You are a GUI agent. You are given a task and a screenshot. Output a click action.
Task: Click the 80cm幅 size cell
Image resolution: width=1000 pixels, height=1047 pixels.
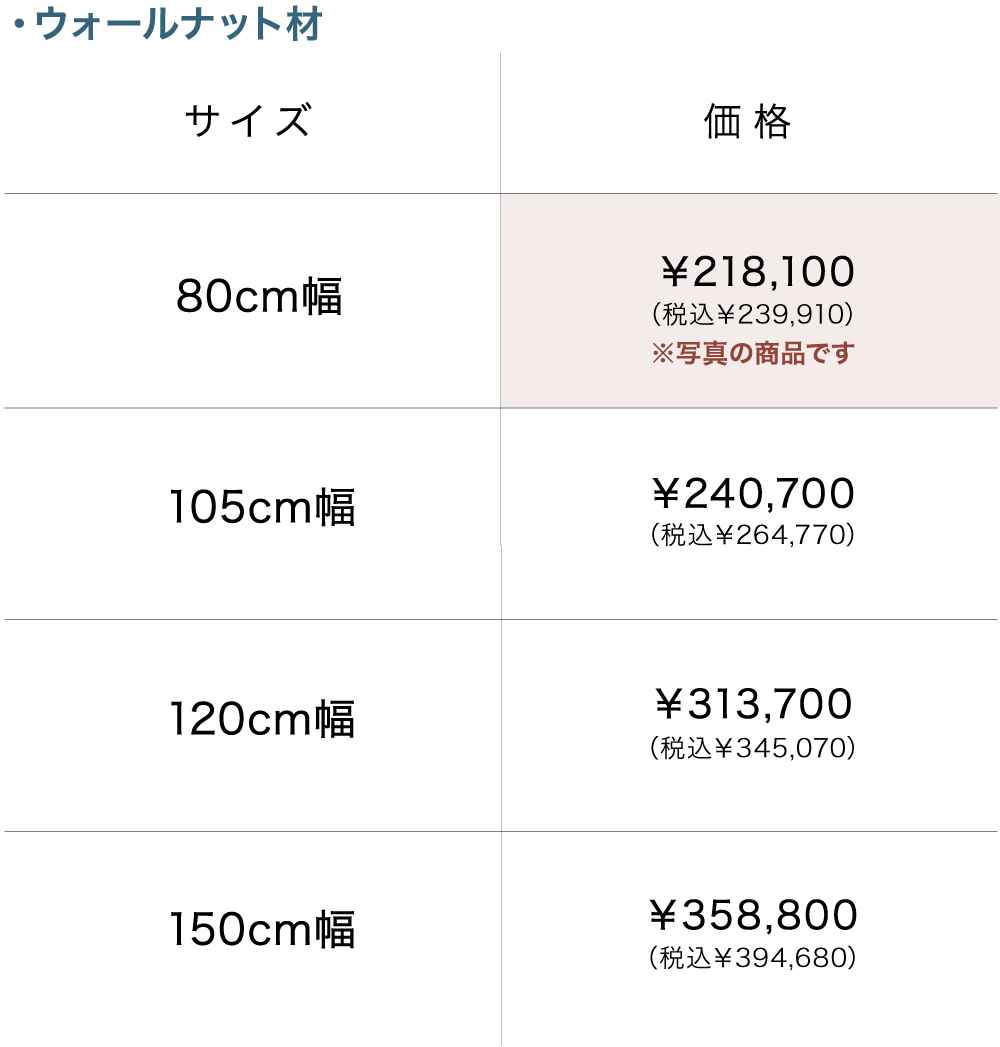(x=259, y=297)
